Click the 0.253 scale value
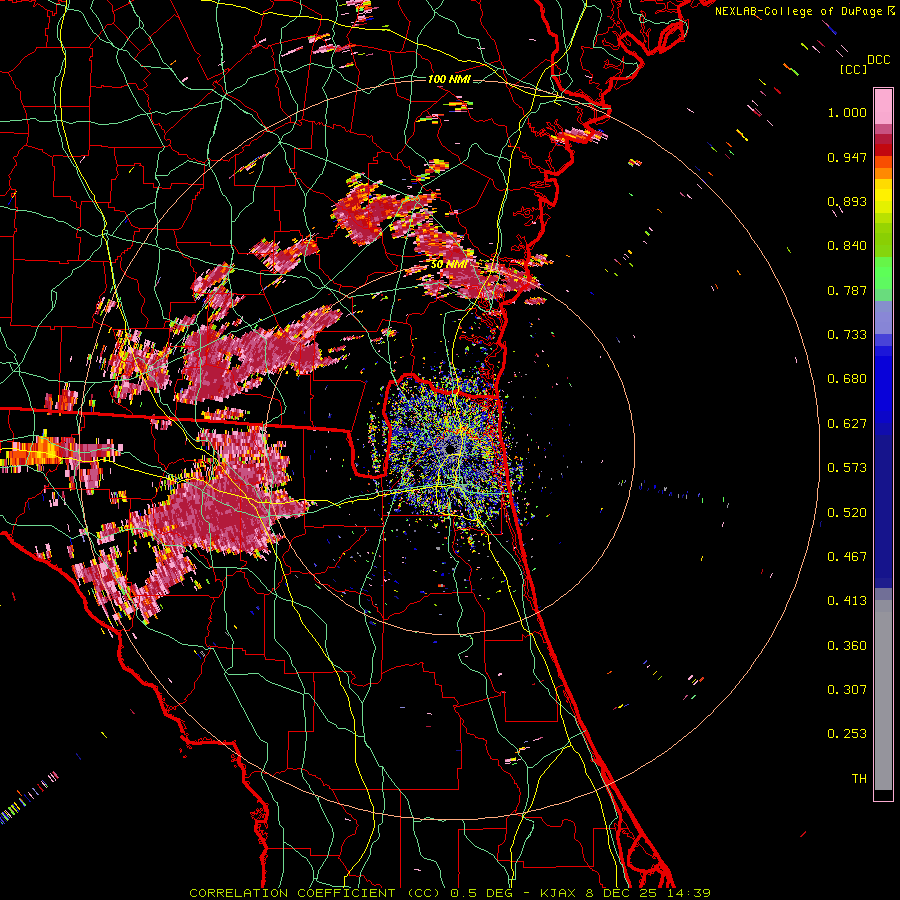Viewport: 900px width, 900px height. [x=847, y=734]
